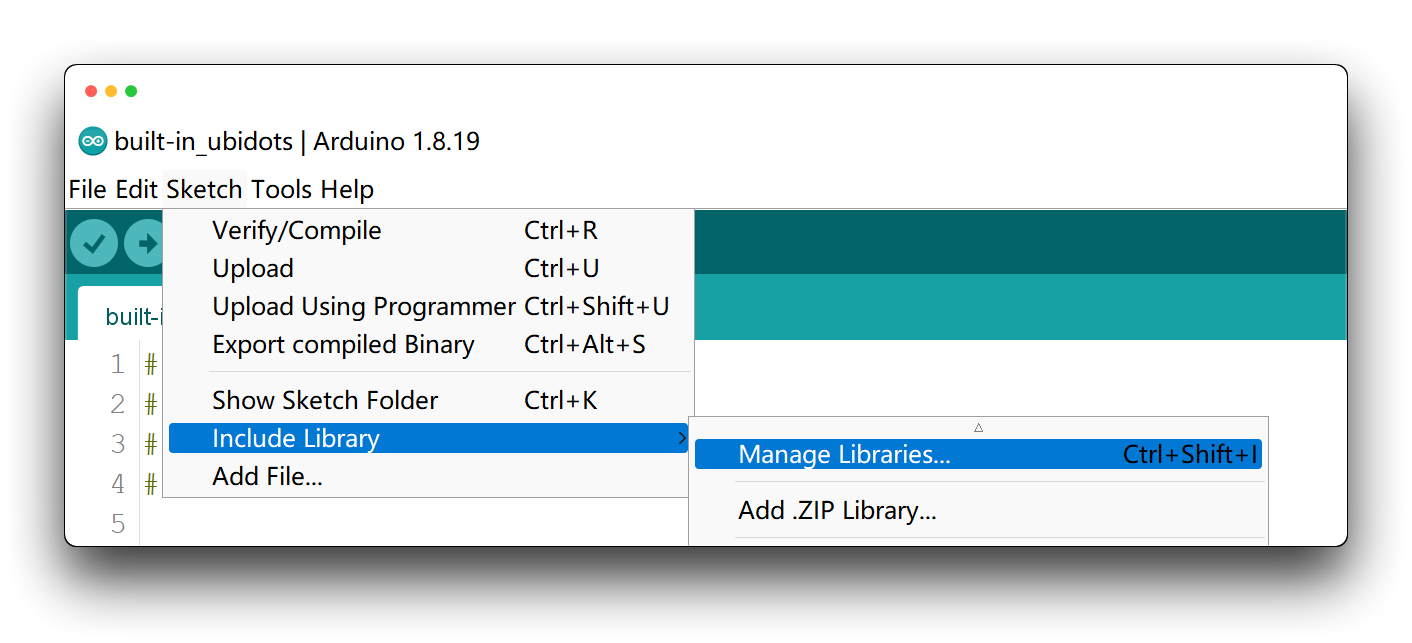Open Manage Libraries...
The image size is (1412, 643).
(x=978, y=454)
